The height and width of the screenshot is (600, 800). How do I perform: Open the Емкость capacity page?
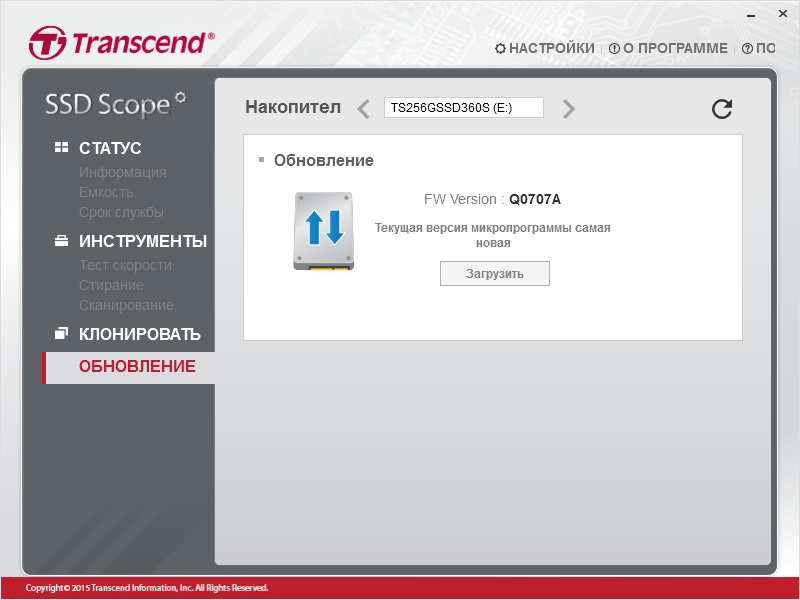pyautogui.click(x=106, y=192)
